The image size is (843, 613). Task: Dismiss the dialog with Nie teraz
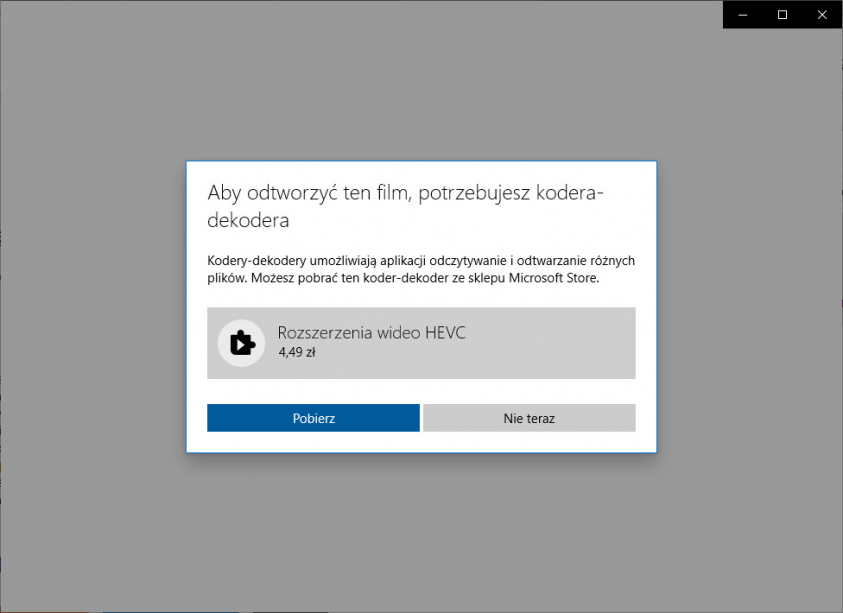pos(529,418)
